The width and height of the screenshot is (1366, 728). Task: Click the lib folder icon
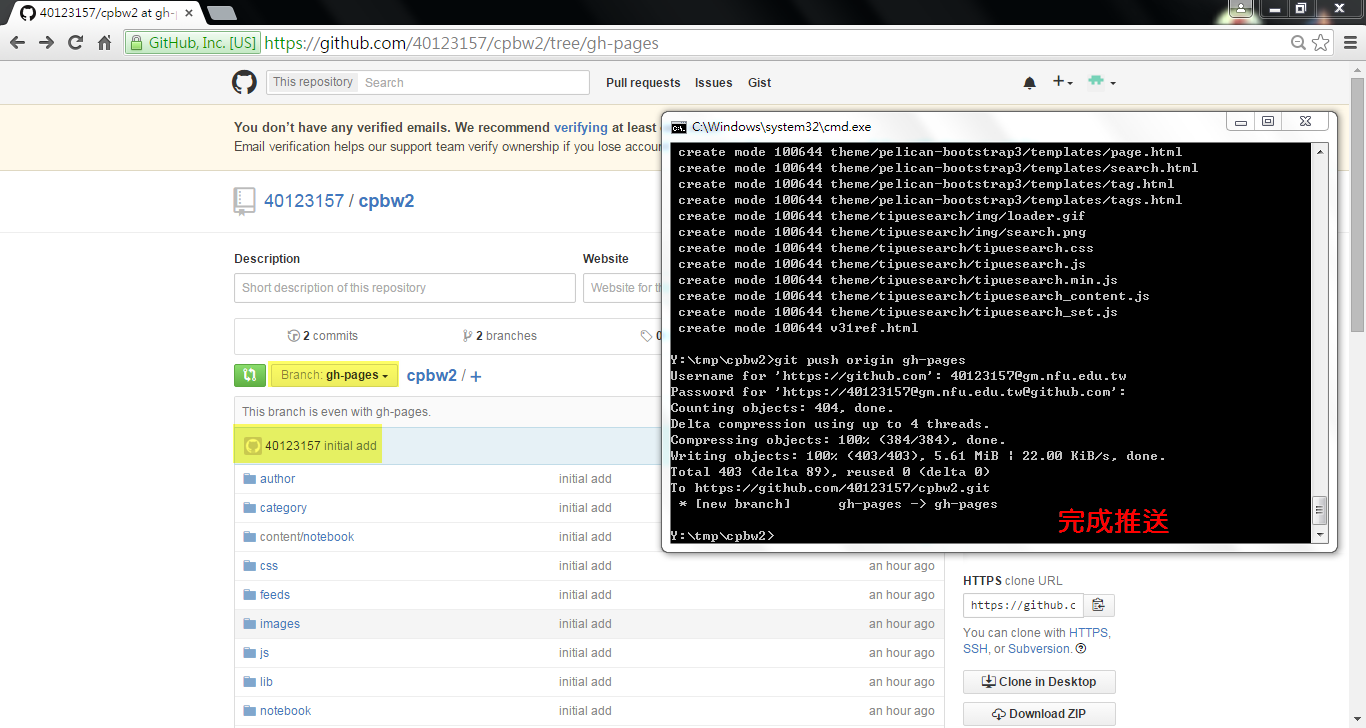[249, 682]
